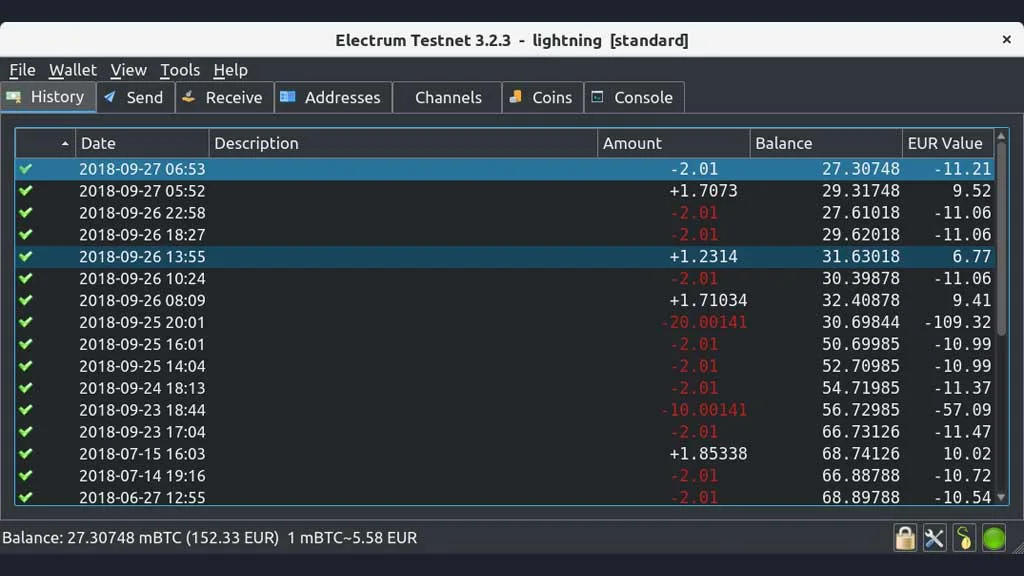
Task: Select the 2018-09-25 20:01 transaction row
Action: click(x=400, y=322)
